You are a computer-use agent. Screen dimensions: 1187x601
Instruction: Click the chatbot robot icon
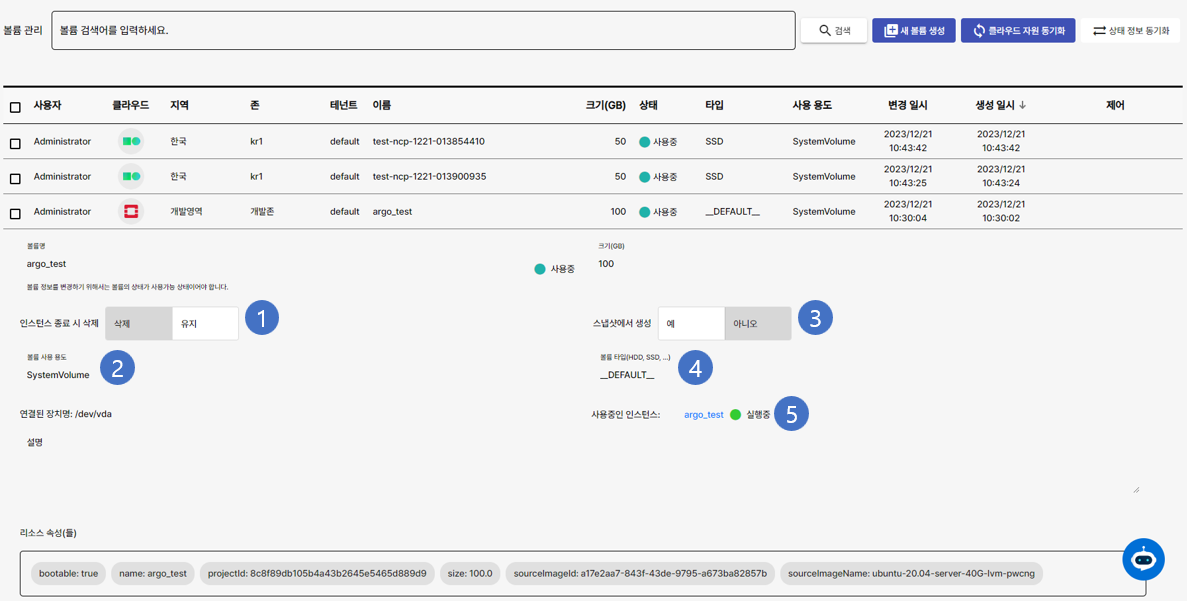pyautogui.click(x=1143, y=560)
